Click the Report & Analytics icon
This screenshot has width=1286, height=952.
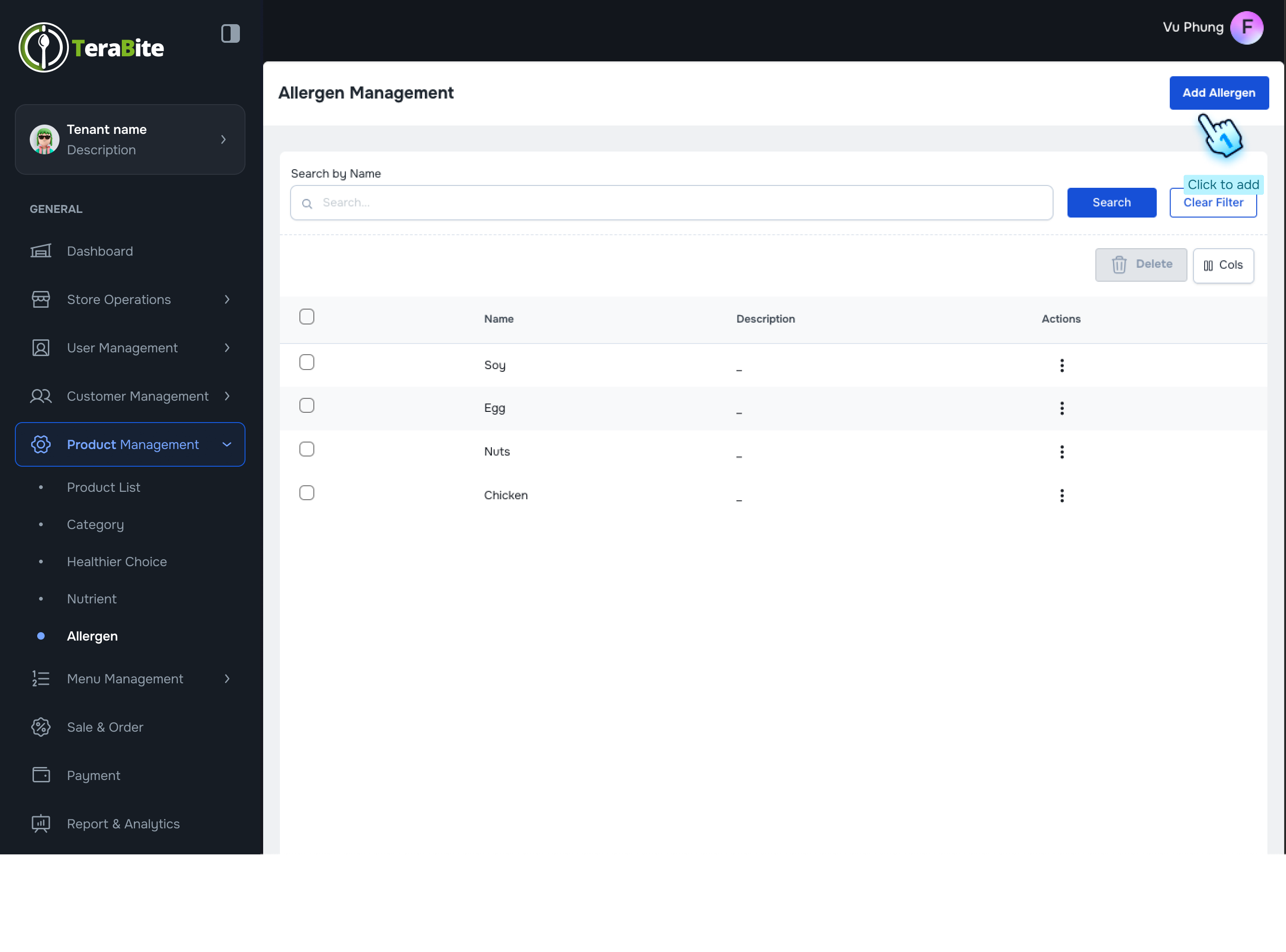pos(41,824)
